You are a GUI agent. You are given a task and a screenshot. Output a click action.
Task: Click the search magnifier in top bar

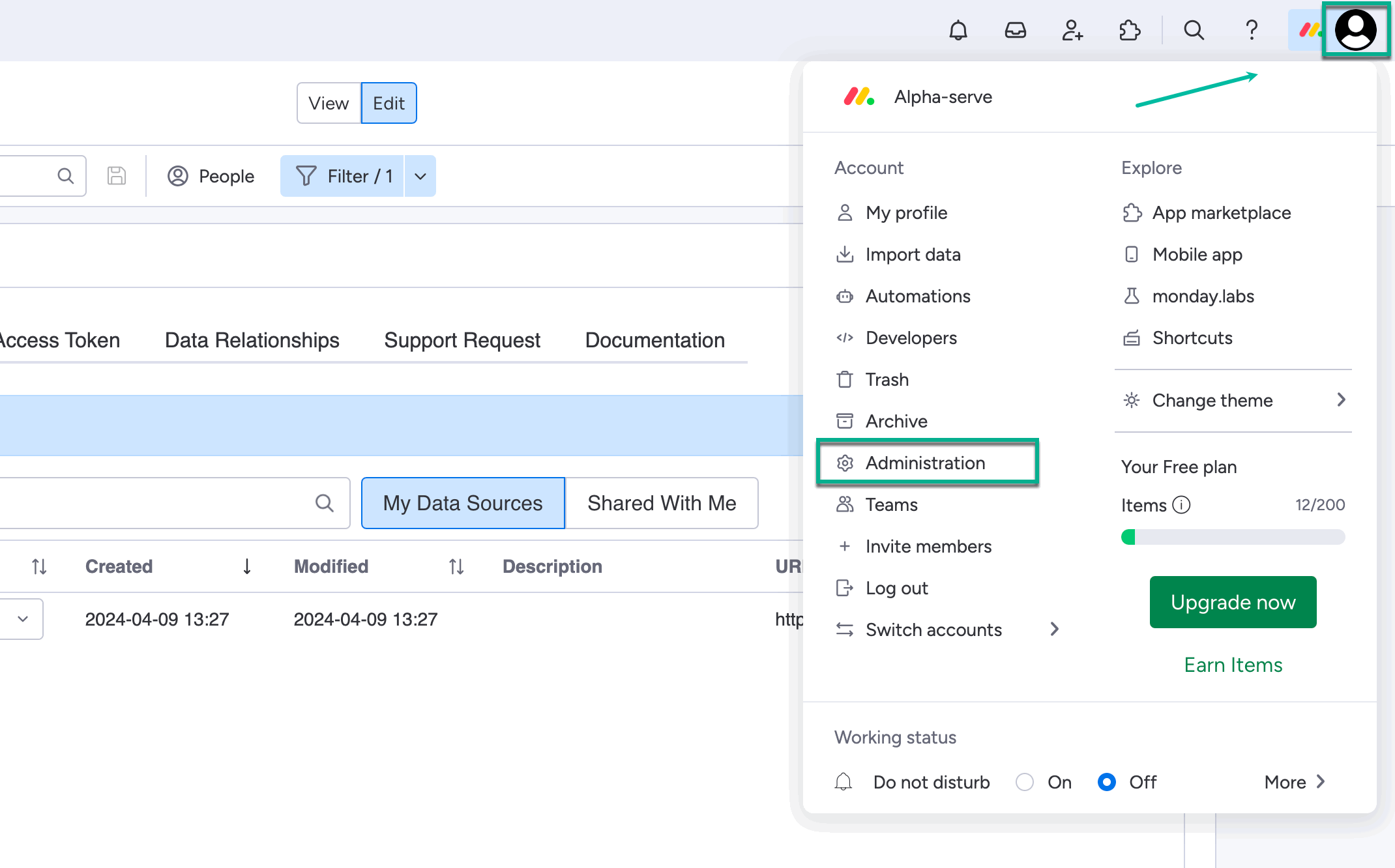pyautogui.click(x=1194, y=30)
